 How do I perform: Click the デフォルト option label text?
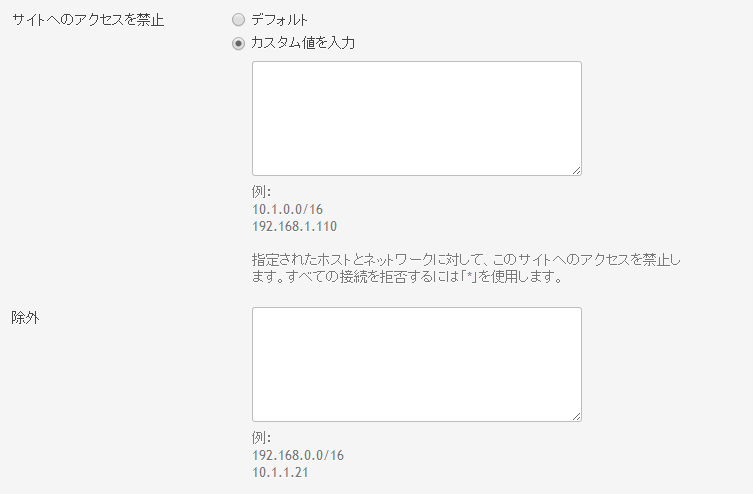(x=279, y=20)
